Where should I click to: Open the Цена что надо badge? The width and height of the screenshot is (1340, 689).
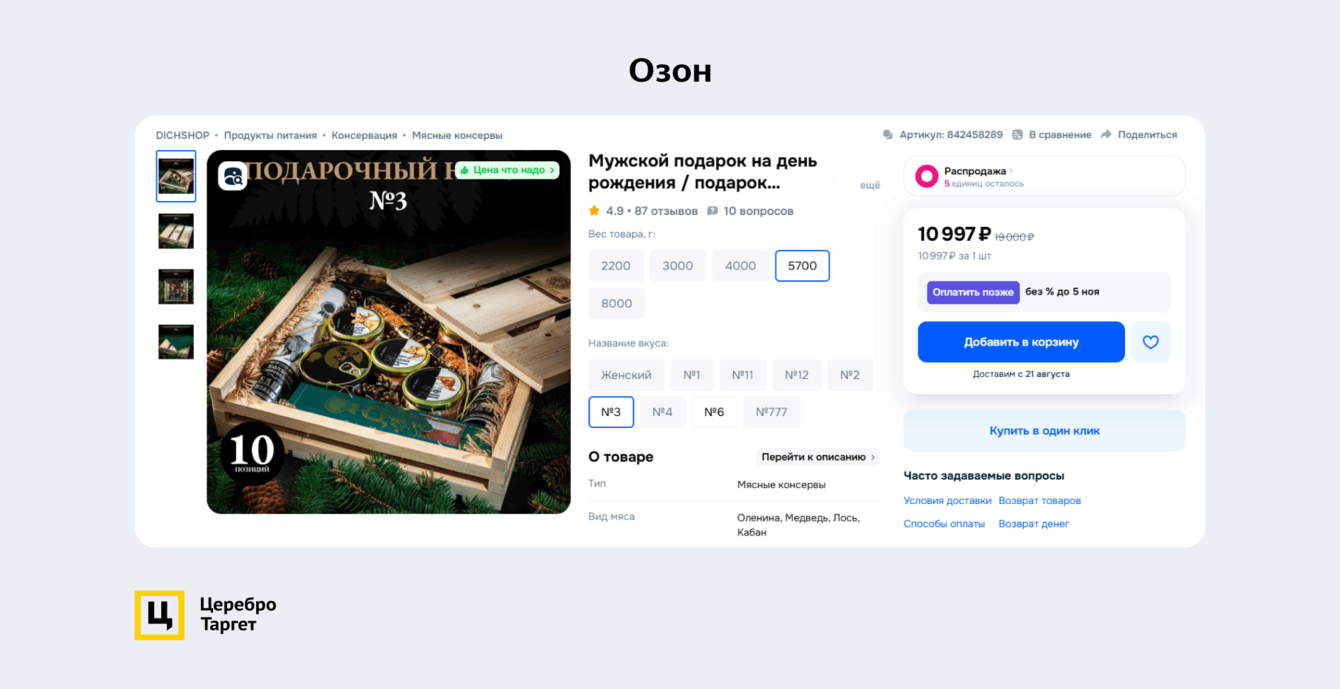pyautogui.click(x=507, y=170)
